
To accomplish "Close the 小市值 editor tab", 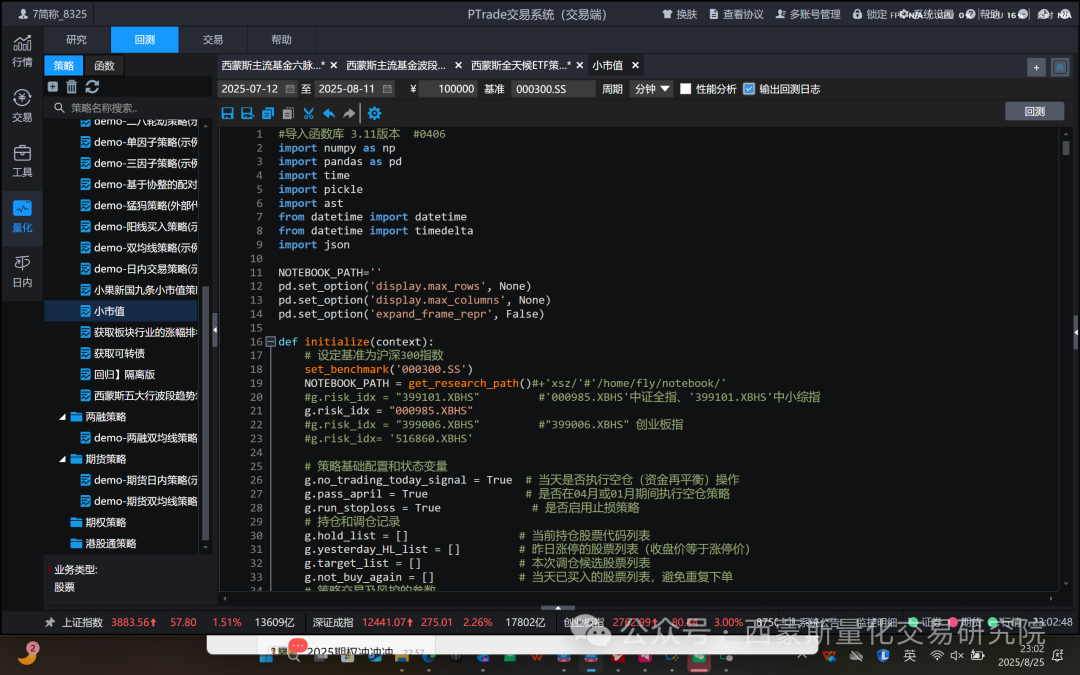I will click(x=635, y=65).
